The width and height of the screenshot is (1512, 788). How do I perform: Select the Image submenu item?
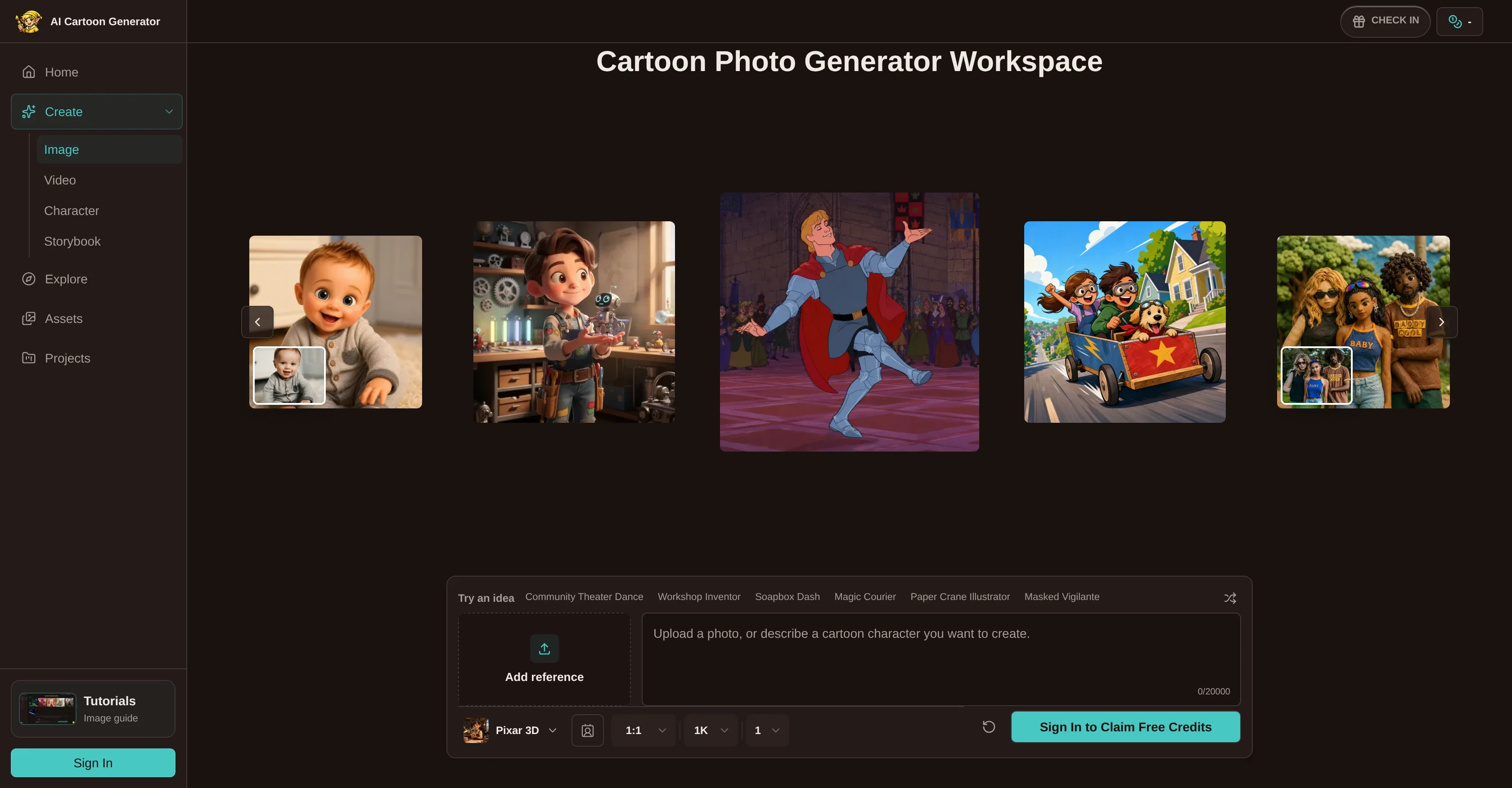coord(109,150)
